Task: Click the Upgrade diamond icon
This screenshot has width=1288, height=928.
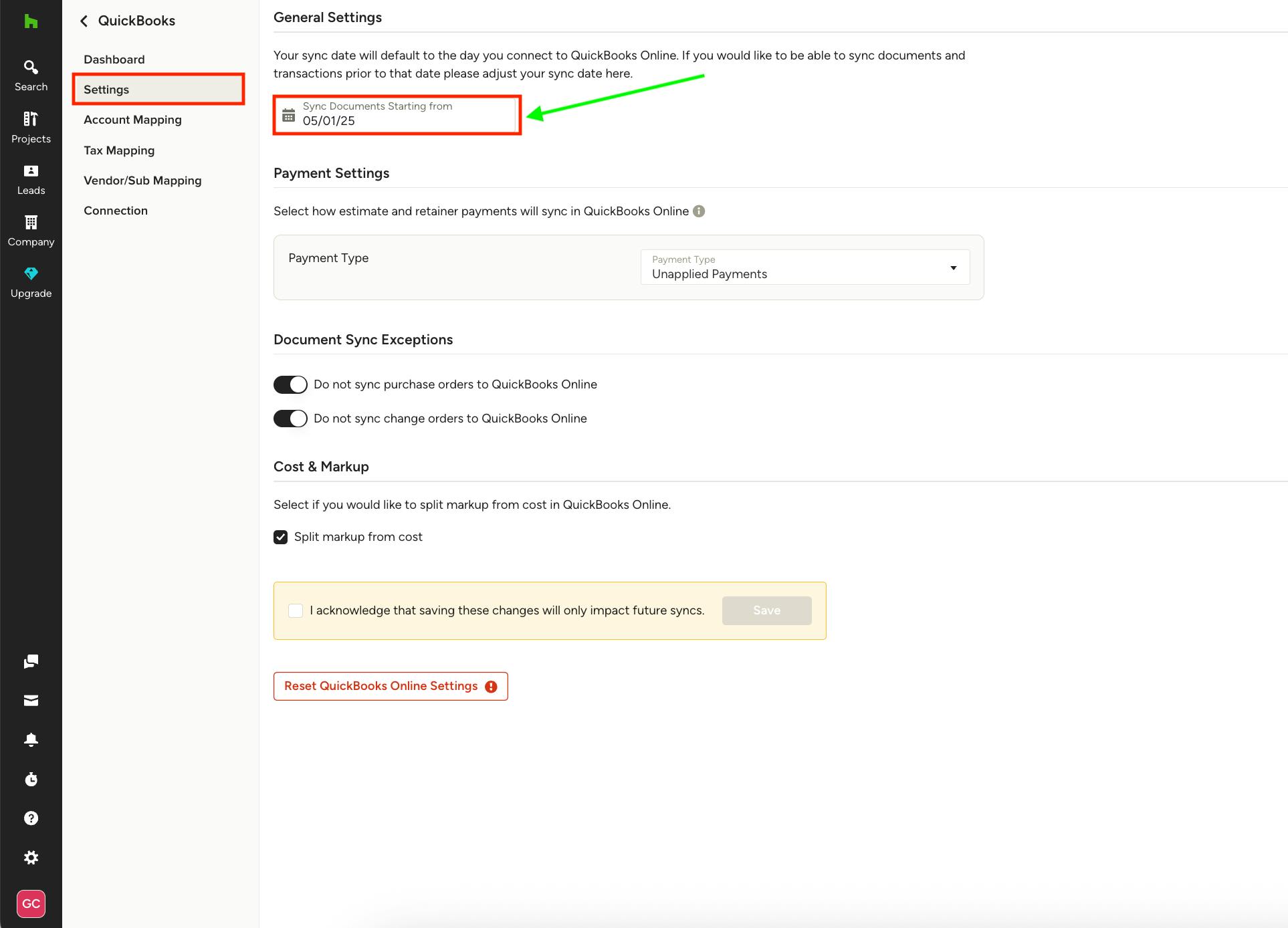Action: (31, 273)
